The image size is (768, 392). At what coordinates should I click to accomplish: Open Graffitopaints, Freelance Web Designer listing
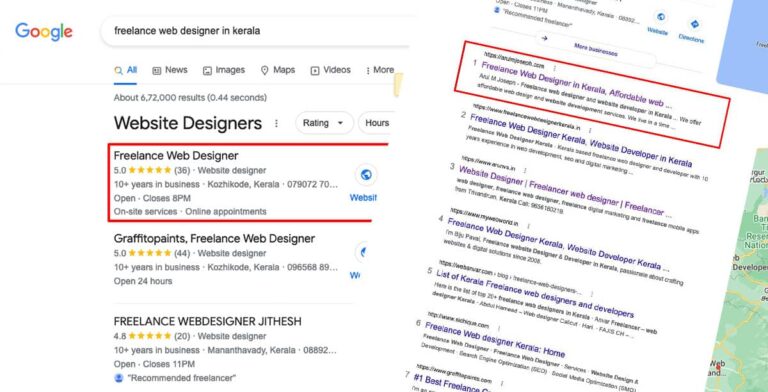click(214, 239)
